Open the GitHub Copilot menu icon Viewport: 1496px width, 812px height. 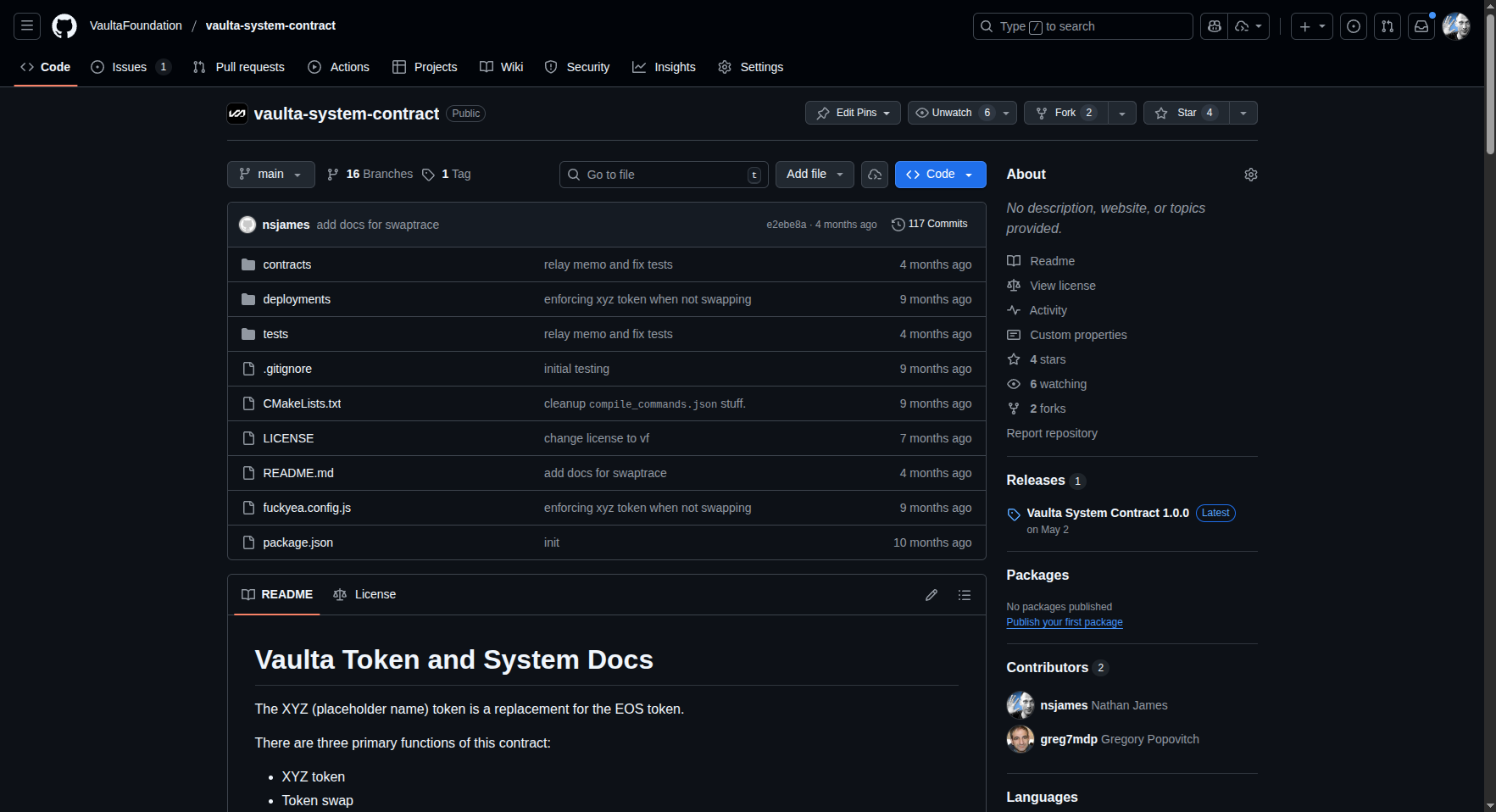point(1214,26)
